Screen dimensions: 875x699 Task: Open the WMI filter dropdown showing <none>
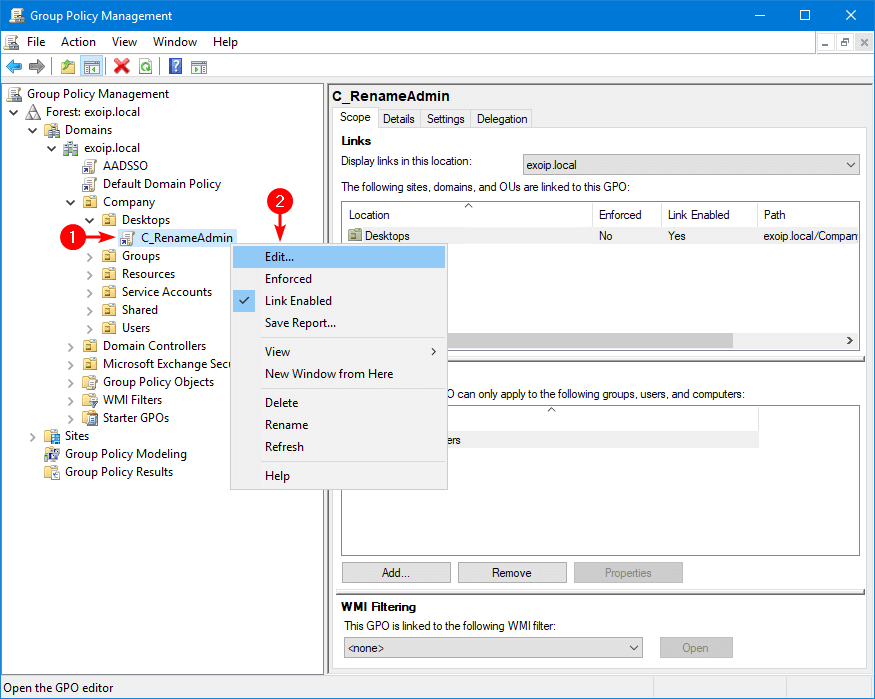(x=492, y=648)
